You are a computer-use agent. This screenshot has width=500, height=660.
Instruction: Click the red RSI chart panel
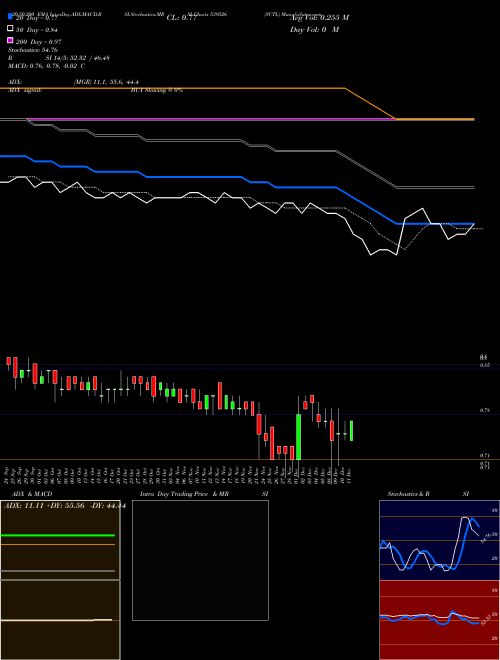click(439, 620)
